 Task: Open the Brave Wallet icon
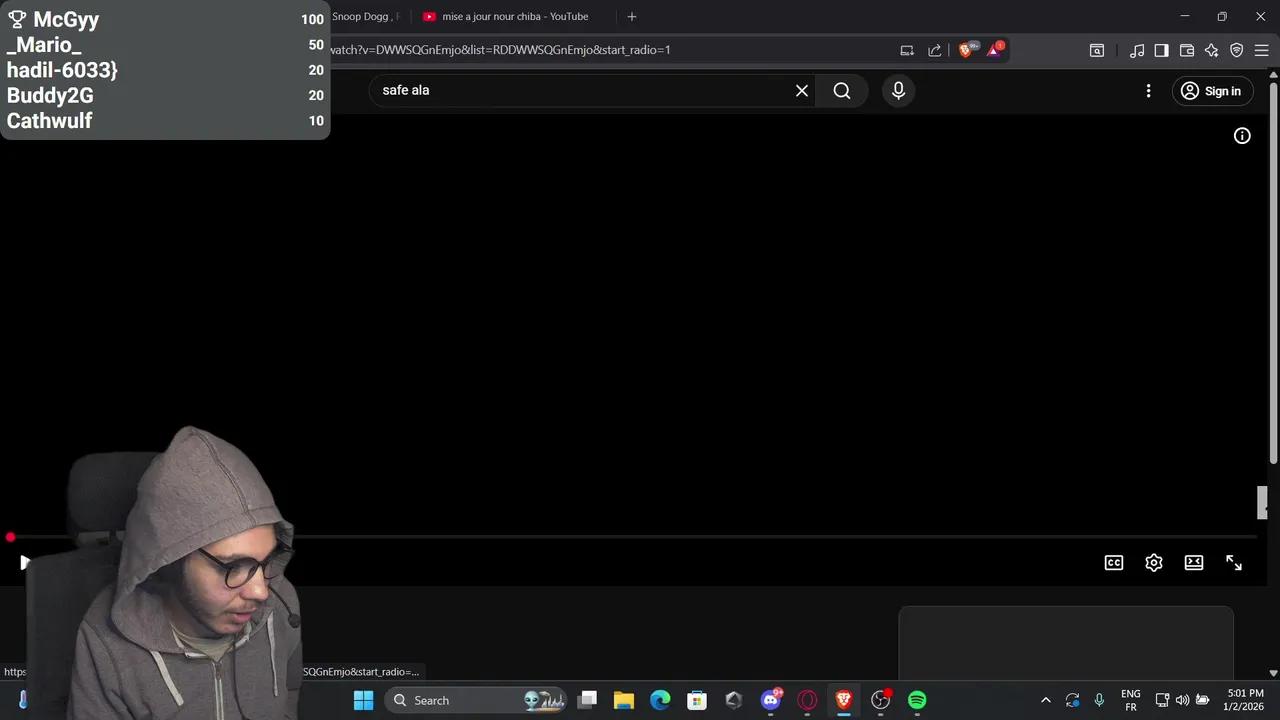1186,50
